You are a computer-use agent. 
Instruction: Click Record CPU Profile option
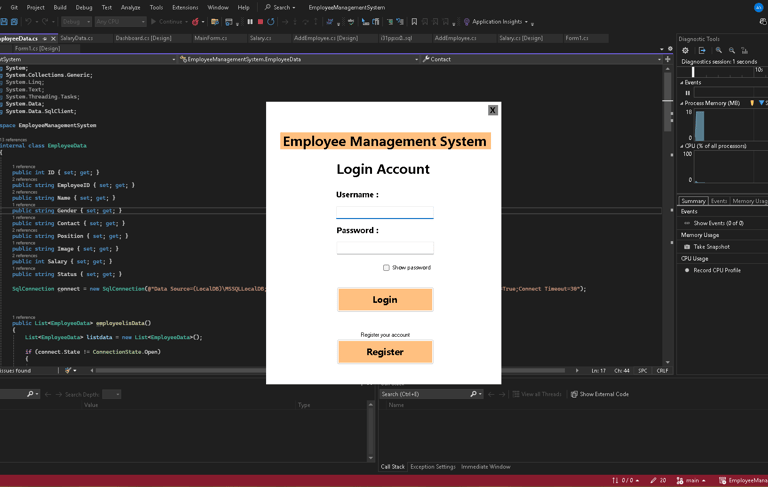click(x=717, y=270)
